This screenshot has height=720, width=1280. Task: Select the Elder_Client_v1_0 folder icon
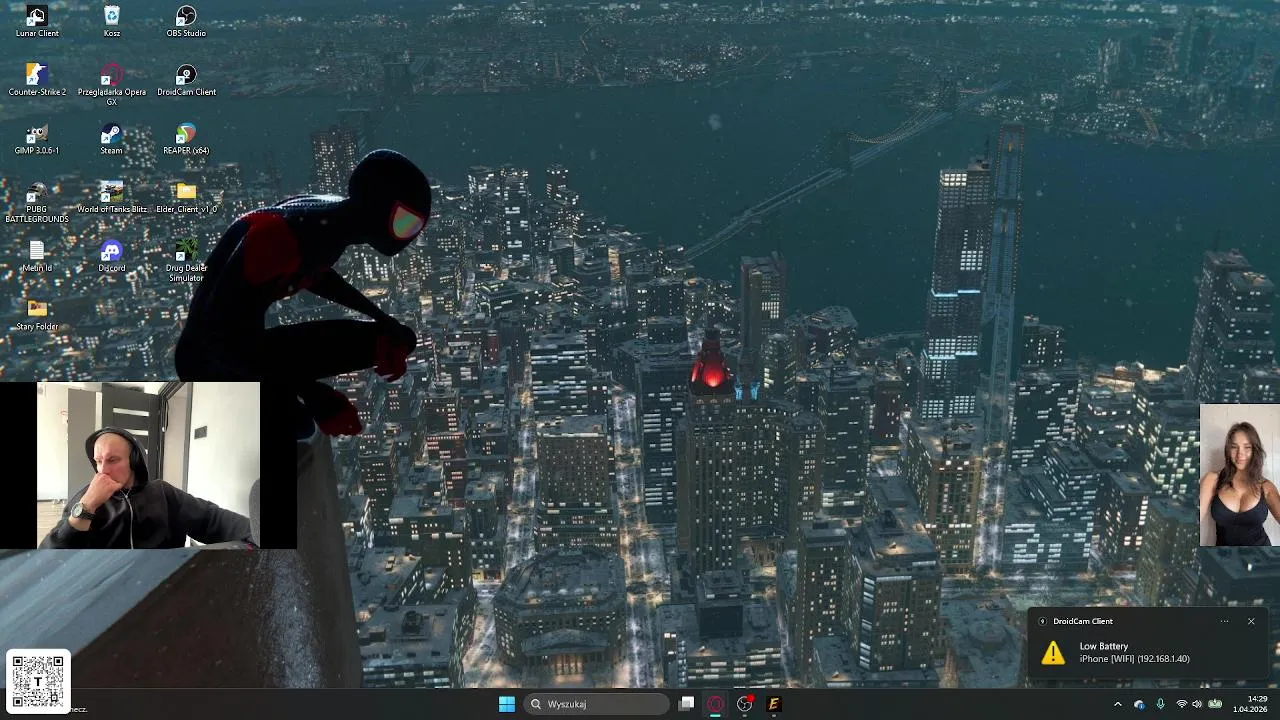tap(186, 197)
